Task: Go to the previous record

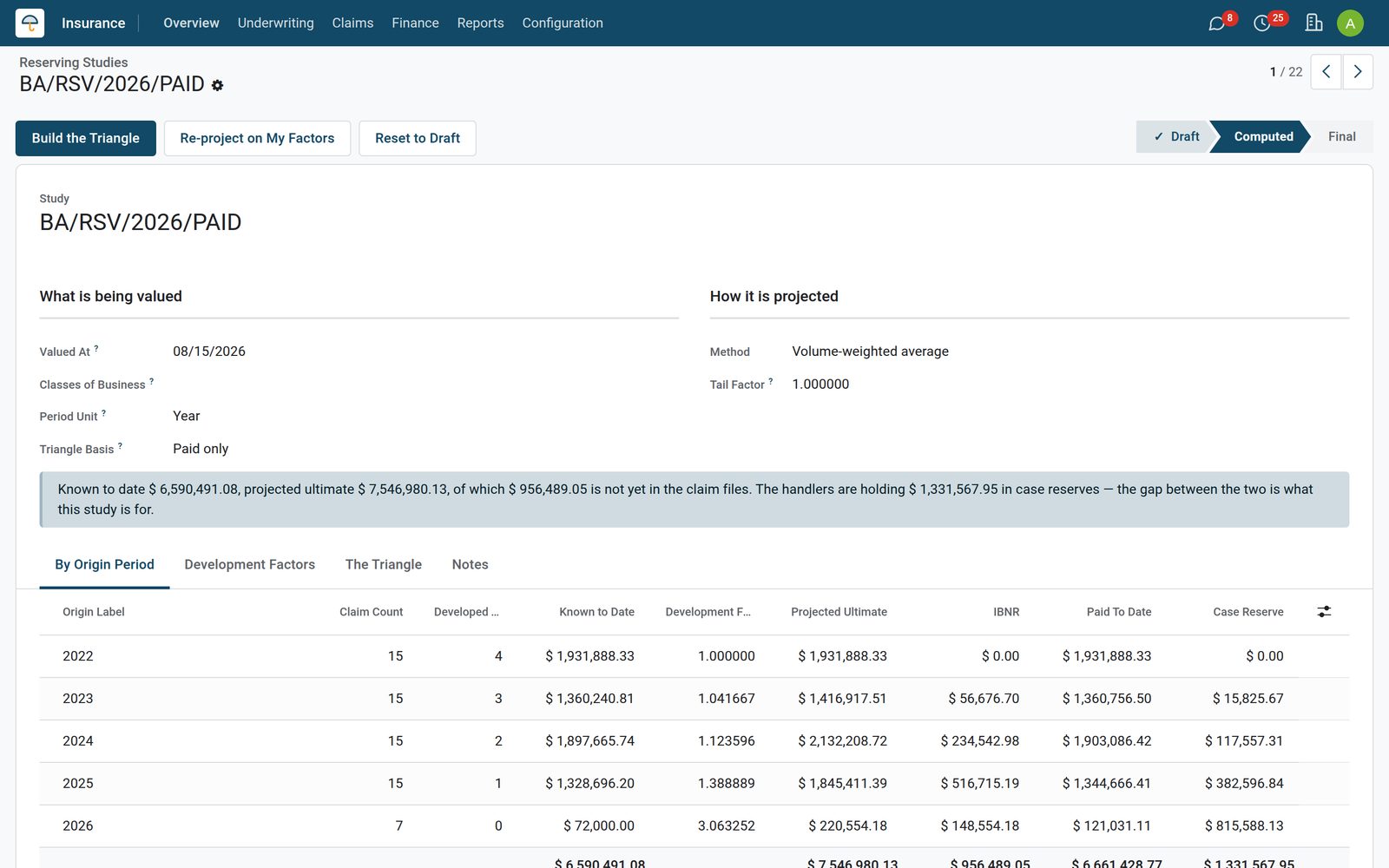Action: click(x=1326, y=72)
